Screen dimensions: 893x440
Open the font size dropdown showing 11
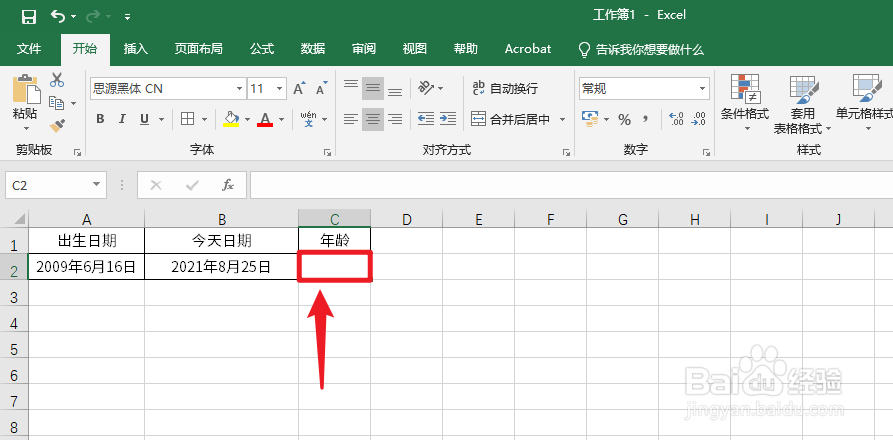(279, 89)
